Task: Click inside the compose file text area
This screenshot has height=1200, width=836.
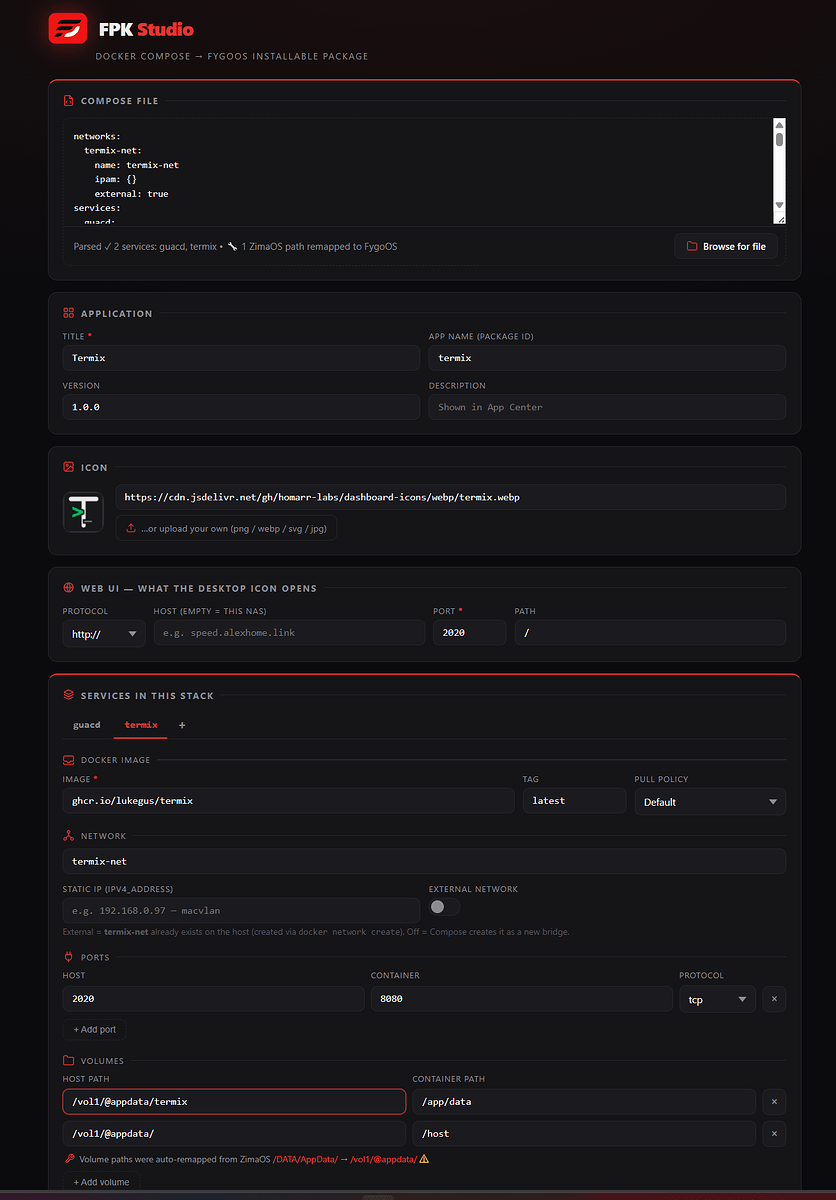Action: (x=418, y=171)
